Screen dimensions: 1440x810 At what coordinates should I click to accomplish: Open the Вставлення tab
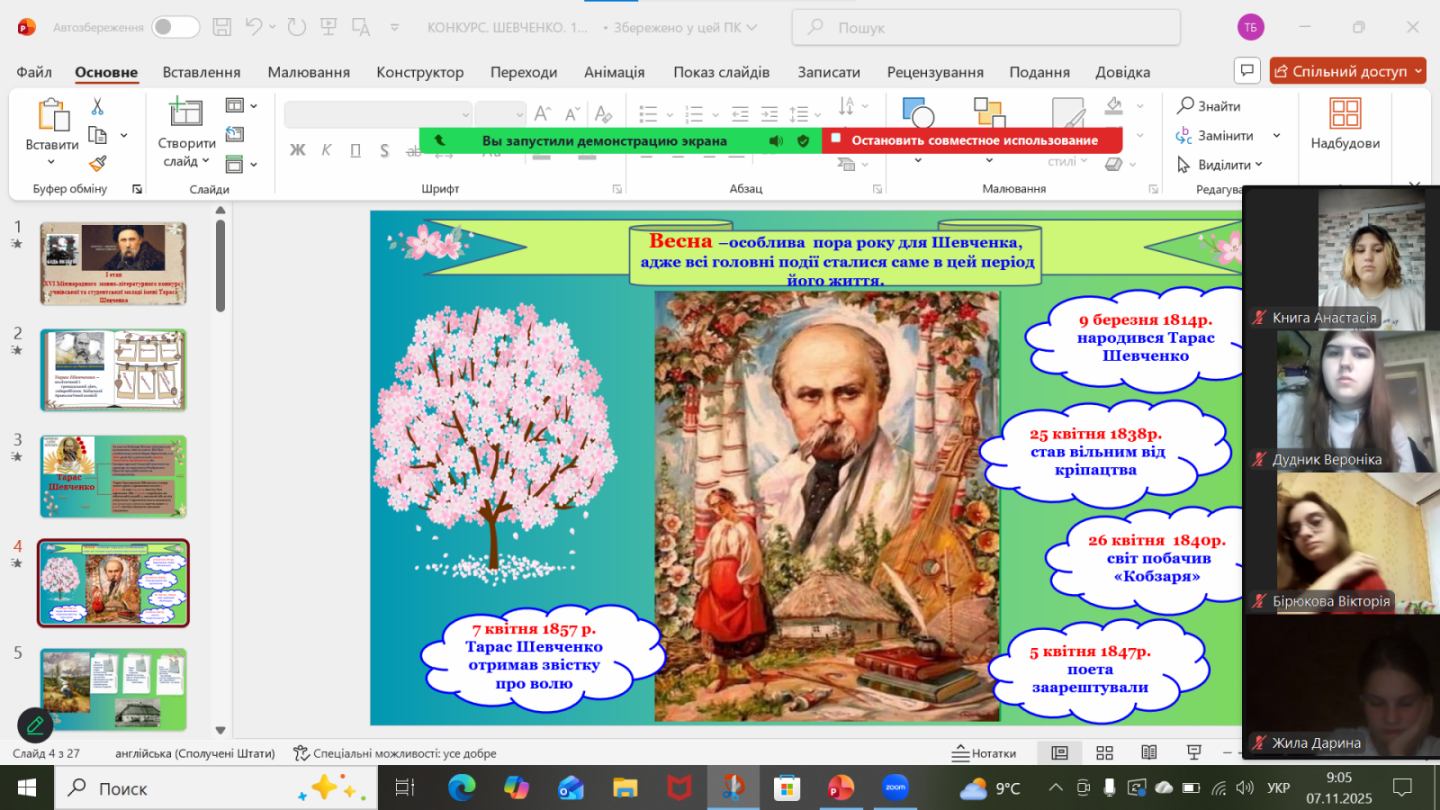[x=201, y=72]
